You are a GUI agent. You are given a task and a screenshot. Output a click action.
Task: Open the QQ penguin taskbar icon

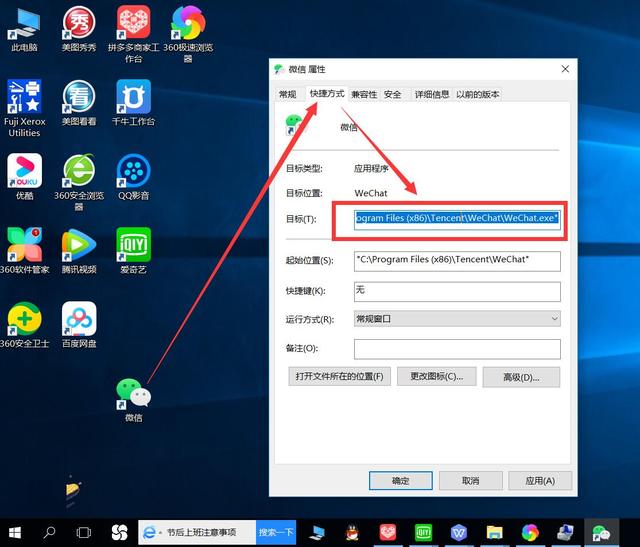[x=352, y=533]
